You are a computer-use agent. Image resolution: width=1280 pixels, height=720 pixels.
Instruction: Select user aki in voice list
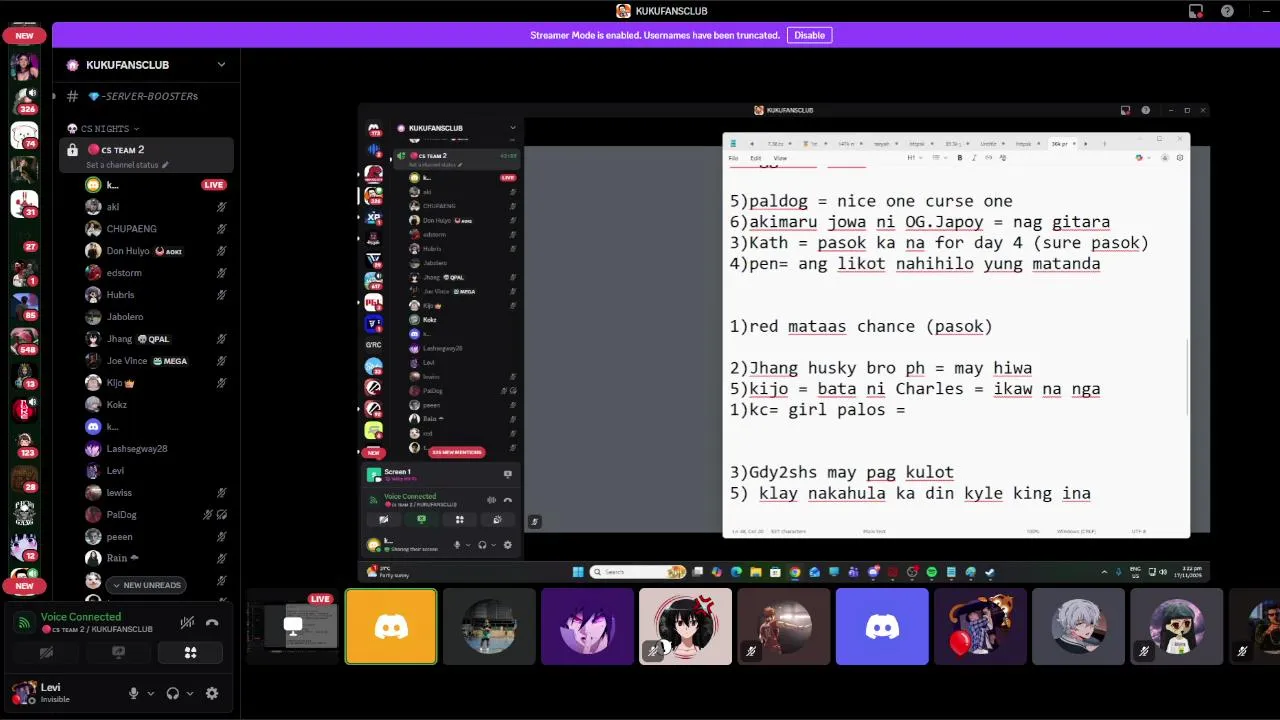tap(156, 207)
